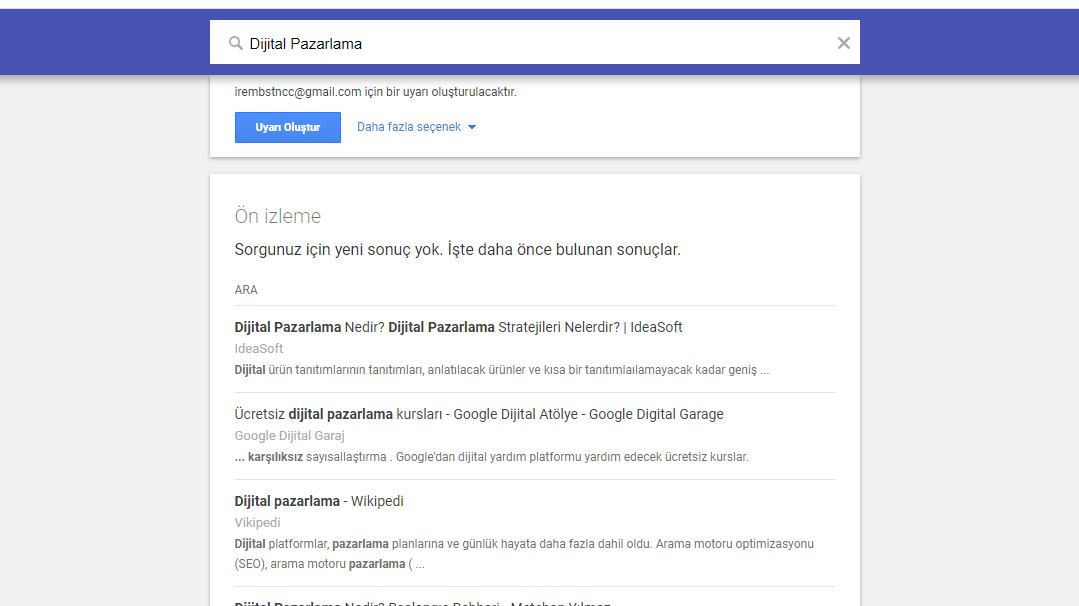Click the IdeaSoft result description text
Screen dimensions: 1079x606
coord(501,369)
